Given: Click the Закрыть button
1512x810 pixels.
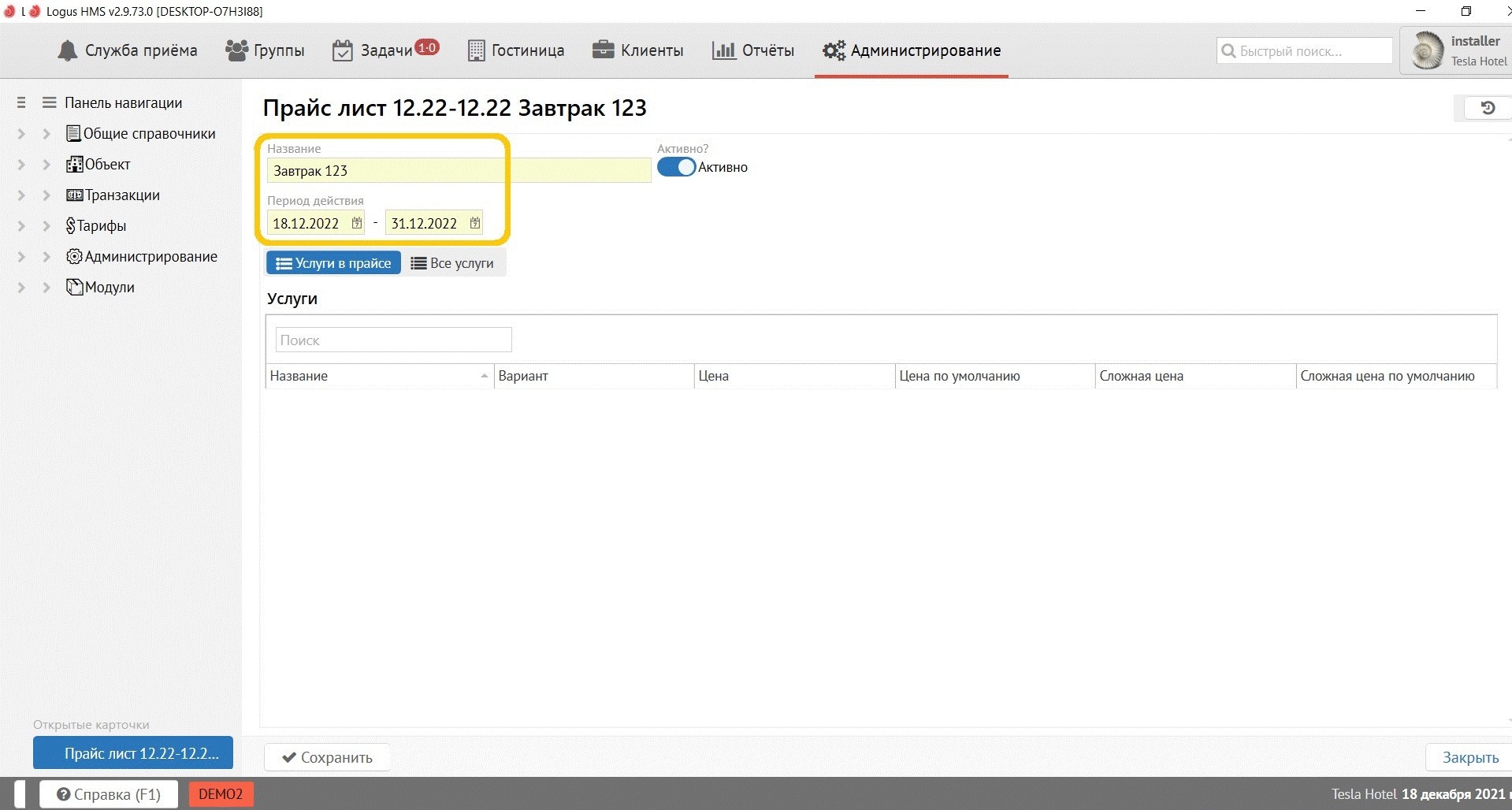Looking at the screenshot, I should click(1469, 757).
